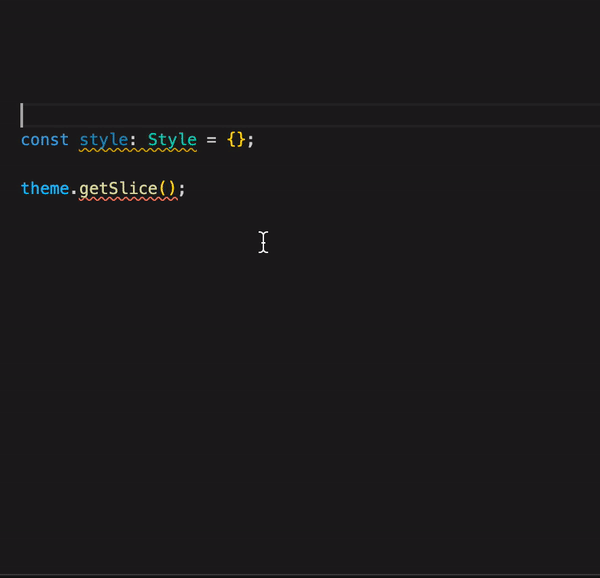The height and width of the screenshot is (578, 600).
Task: Click the 'Style' type annotation
Action: [x=172, y=141]
